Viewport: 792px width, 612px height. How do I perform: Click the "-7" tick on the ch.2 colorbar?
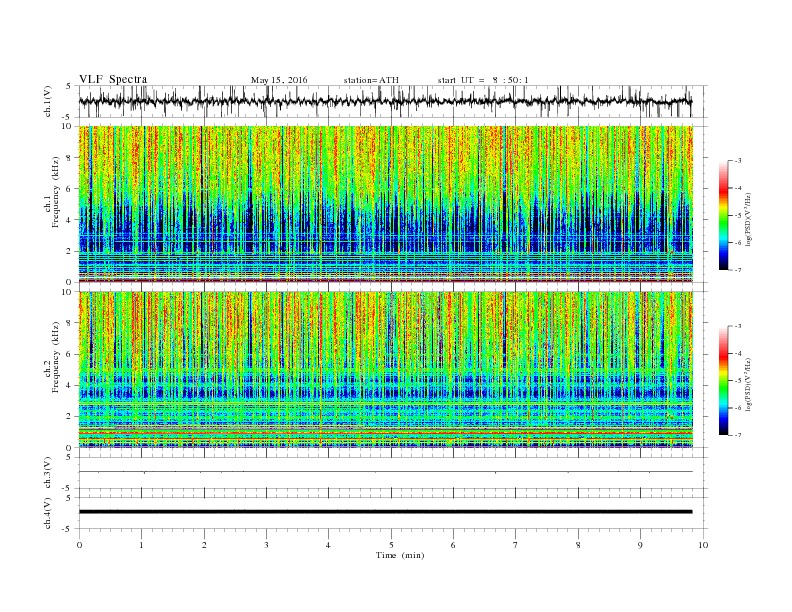pos(738,435)
